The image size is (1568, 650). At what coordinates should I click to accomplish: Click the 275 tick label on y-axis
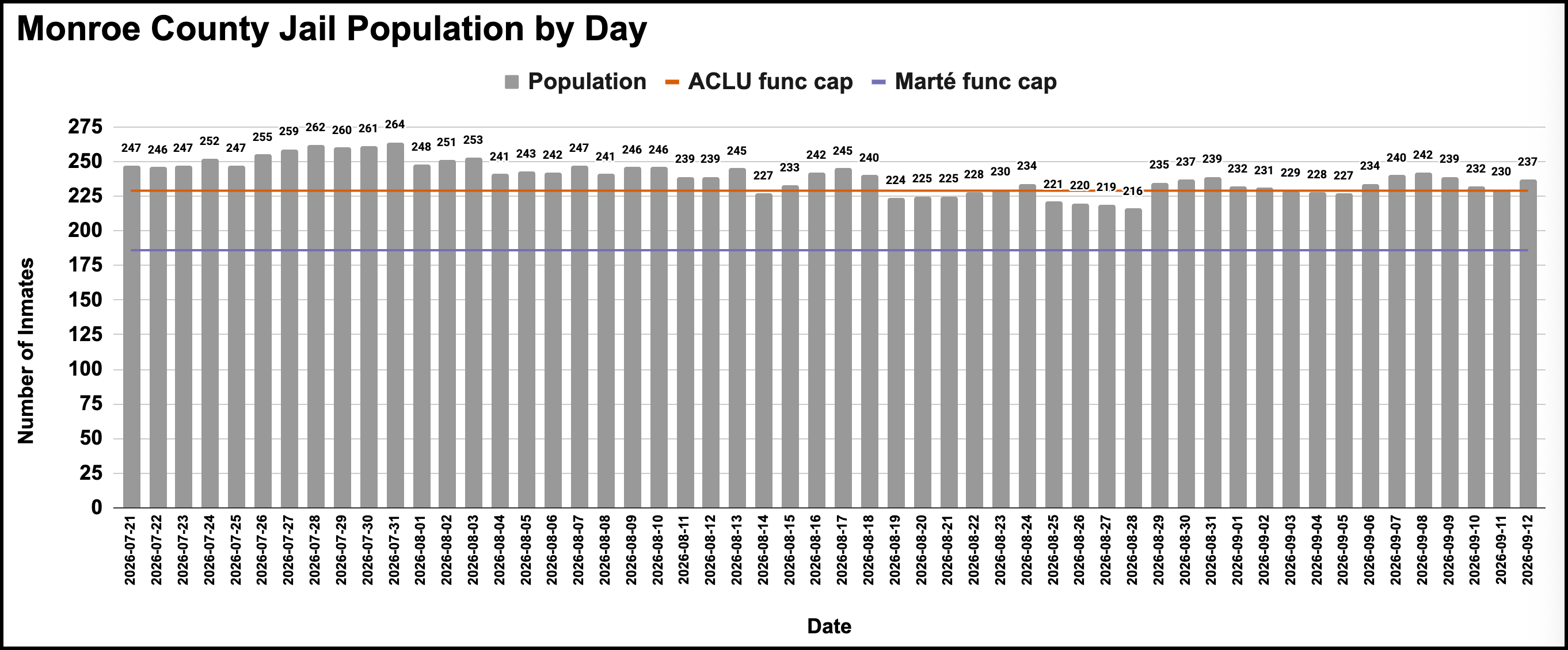pyautogui.click(x=85, y=127)
